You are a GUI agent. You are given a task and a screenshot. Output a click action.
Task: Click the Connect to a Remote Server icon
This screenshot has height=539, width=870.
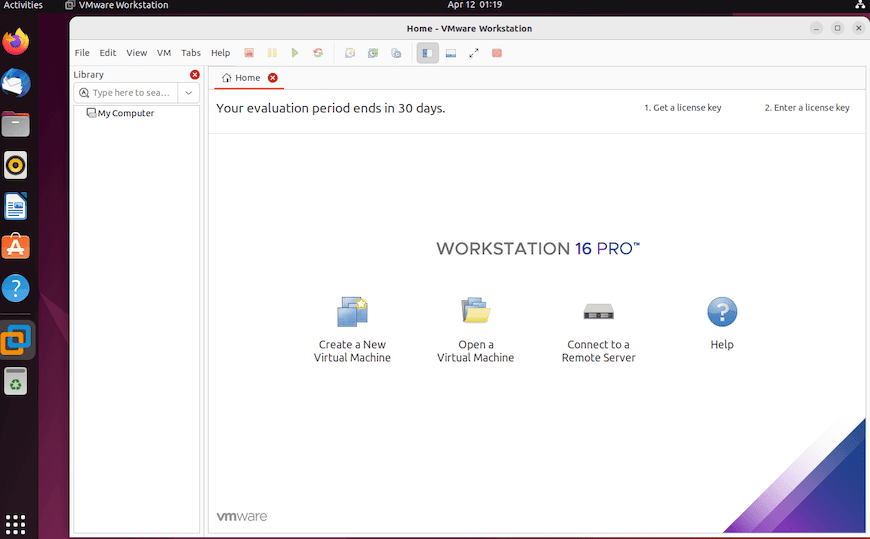point(599,311)
